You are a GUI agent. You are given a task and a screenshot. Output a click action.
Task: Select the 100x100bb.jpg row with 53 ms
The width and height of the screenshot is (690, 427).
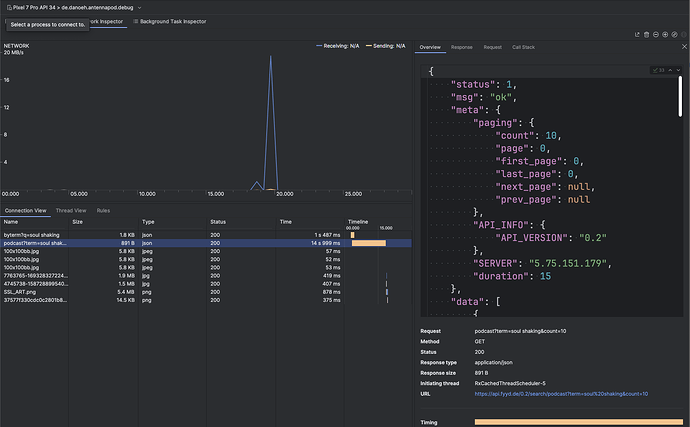(206, 268)
